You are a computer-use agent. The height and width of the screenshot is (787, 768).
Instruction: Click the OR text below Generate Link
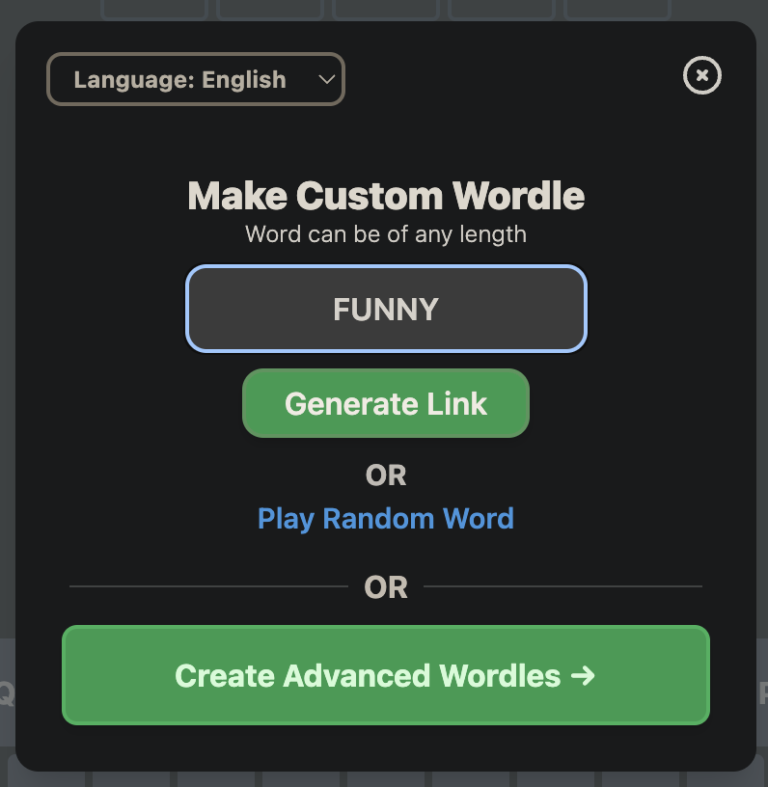[386, 475]
